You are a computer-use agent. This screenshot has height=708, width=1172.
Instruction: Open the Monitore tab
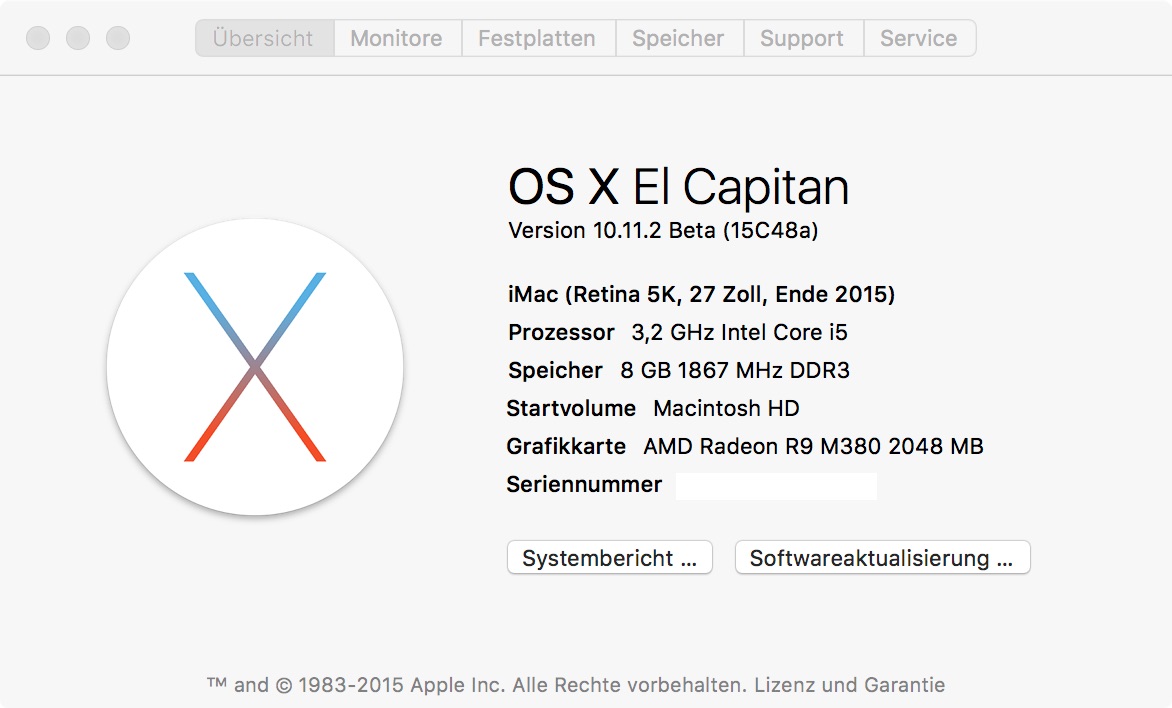click(x=397, y=39)
